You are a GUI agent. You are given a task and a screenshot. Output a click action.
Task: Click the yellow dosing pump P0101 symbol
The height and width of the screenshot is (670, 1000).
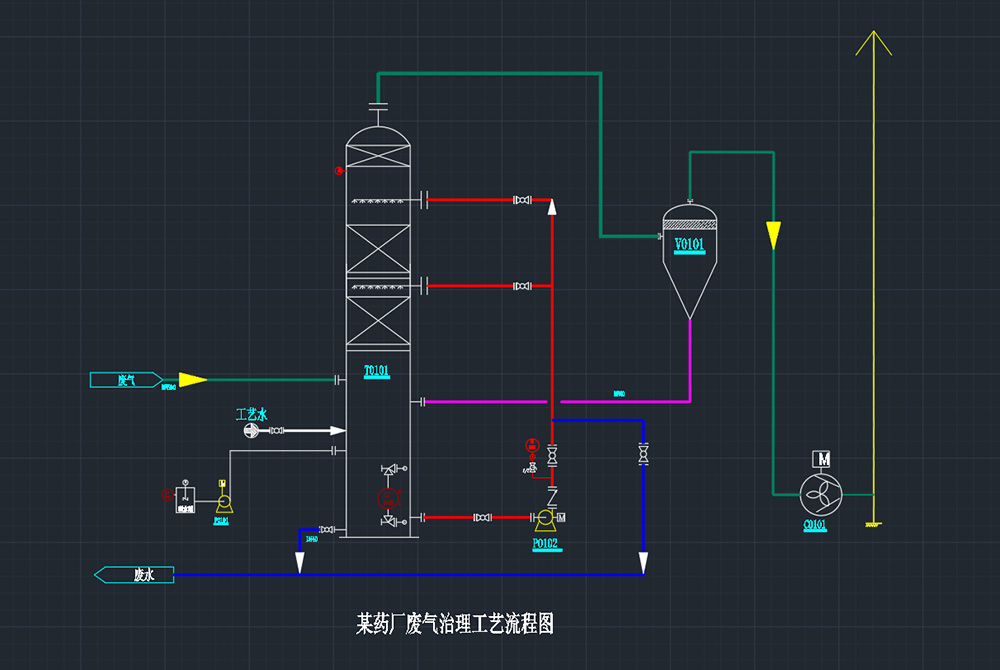[x=224, y=502]
